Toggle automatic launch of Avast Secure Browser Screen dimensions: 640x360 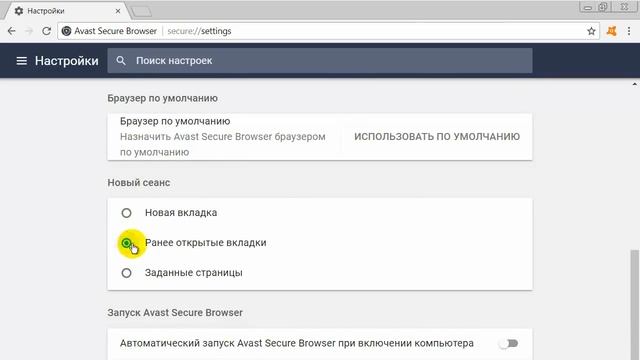click(x=509, y=344)
